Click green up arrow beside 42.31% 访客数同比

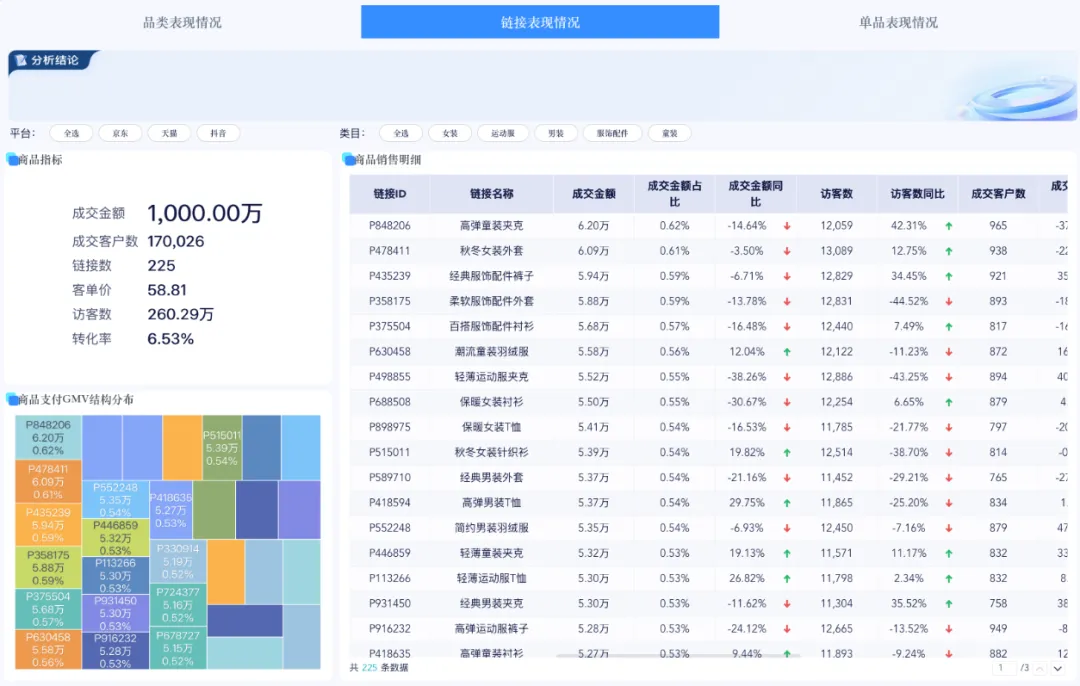point(948,226)
